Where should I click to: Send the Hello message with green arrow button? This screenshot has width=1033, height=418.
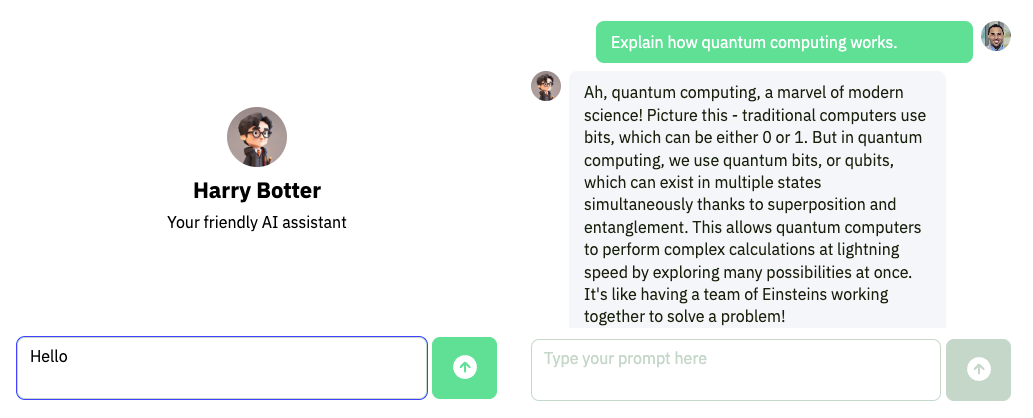click(464, 368)
